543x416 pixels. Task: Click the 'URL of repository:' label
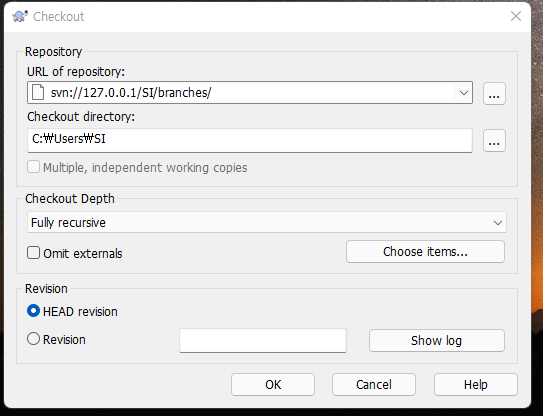click(x=76, y=72)
